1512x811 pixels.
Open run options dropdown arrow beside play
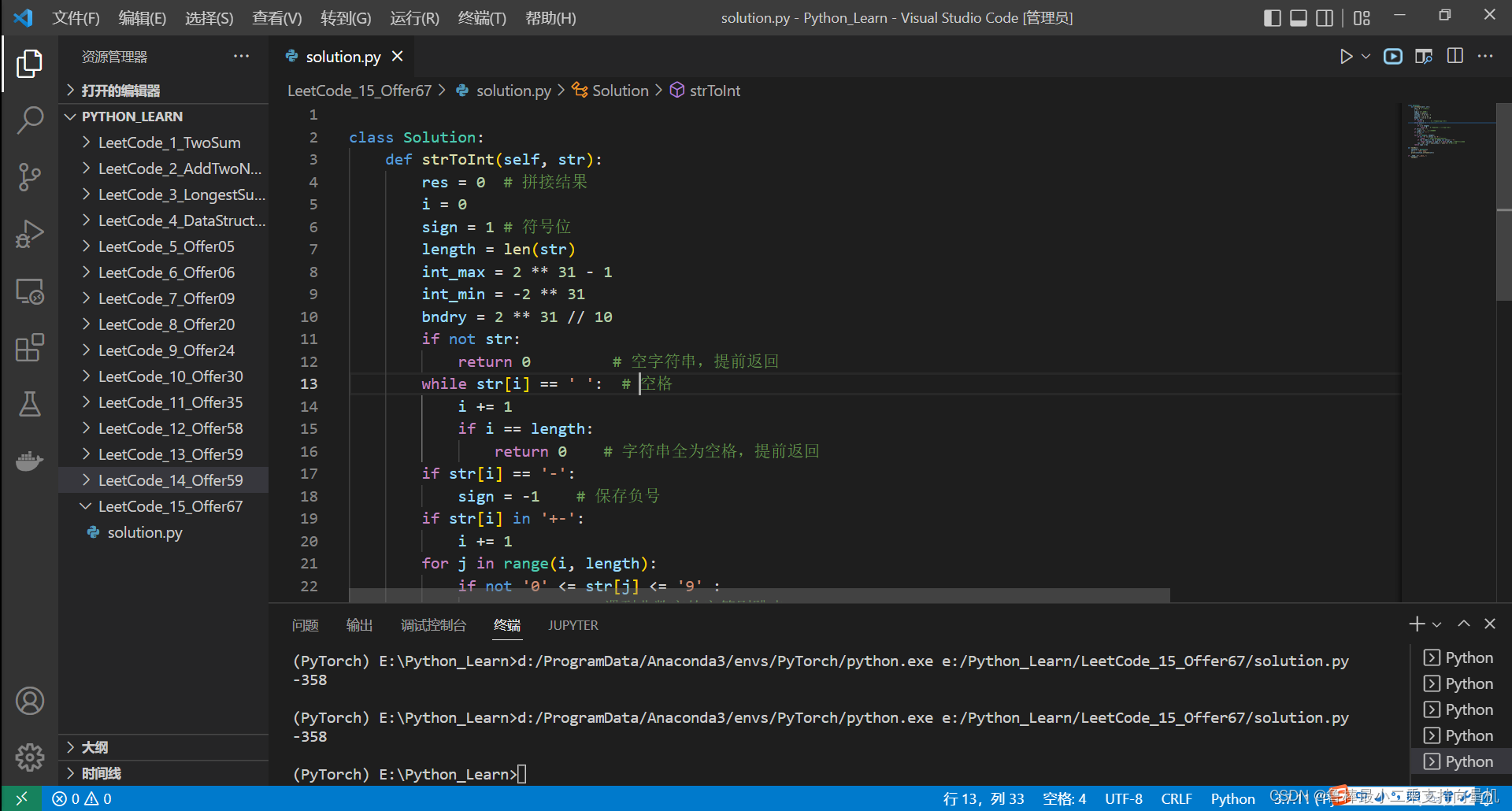(x=1366, y=57)
